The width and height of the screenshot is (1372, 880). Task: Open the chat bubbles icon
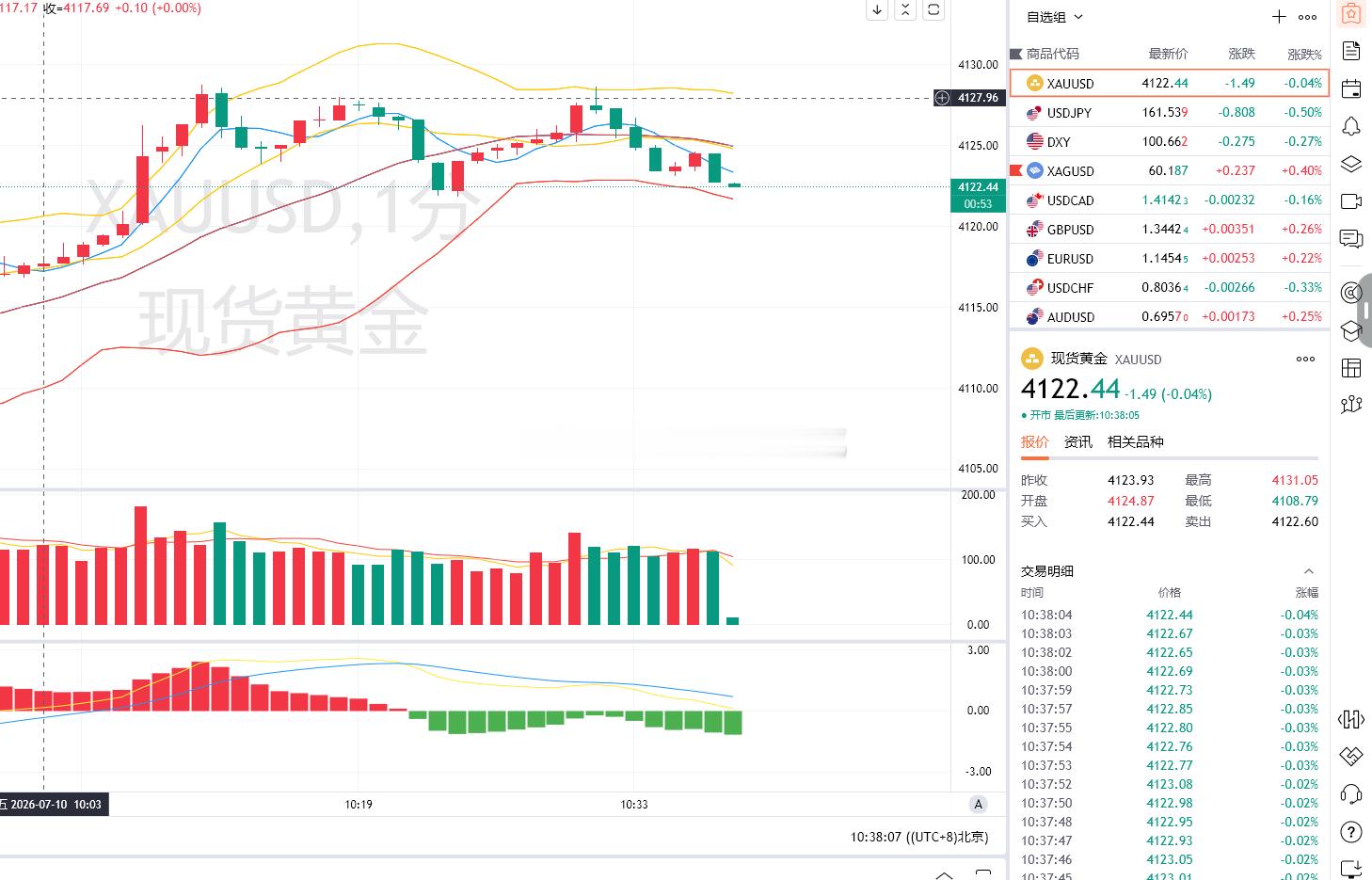[x=1351, y=239]
